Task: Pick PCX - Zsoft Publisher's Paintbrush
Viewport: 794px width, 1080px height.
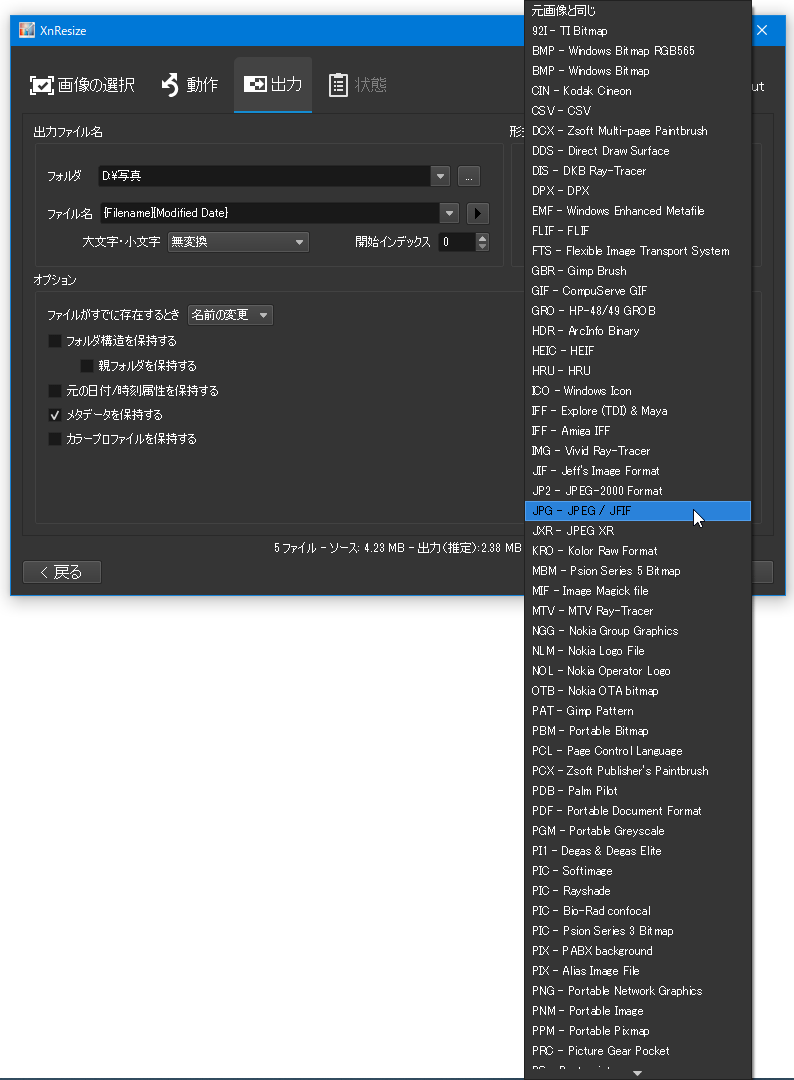Action: click(x=638, y=771)
